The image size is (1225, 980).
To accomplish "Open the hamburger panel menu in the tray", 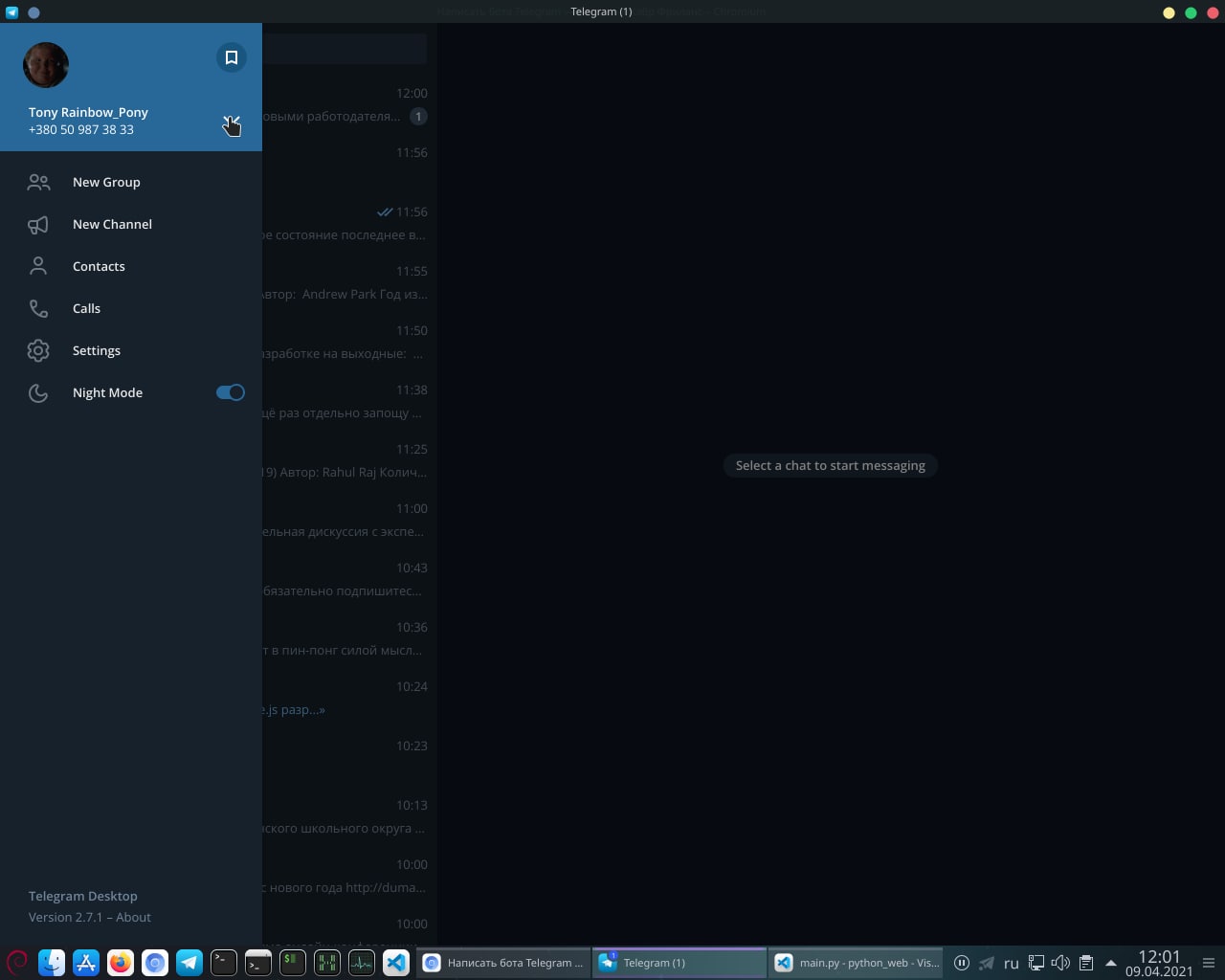I will coord(1208,963).
